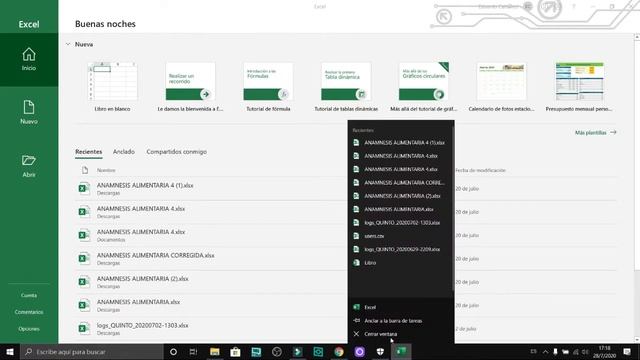Select ANAMNESIS ALIMENTARIA 4 (1).xlsx in jump list
640x360 pixels.
pyautogui.click(x=401, y=142)
